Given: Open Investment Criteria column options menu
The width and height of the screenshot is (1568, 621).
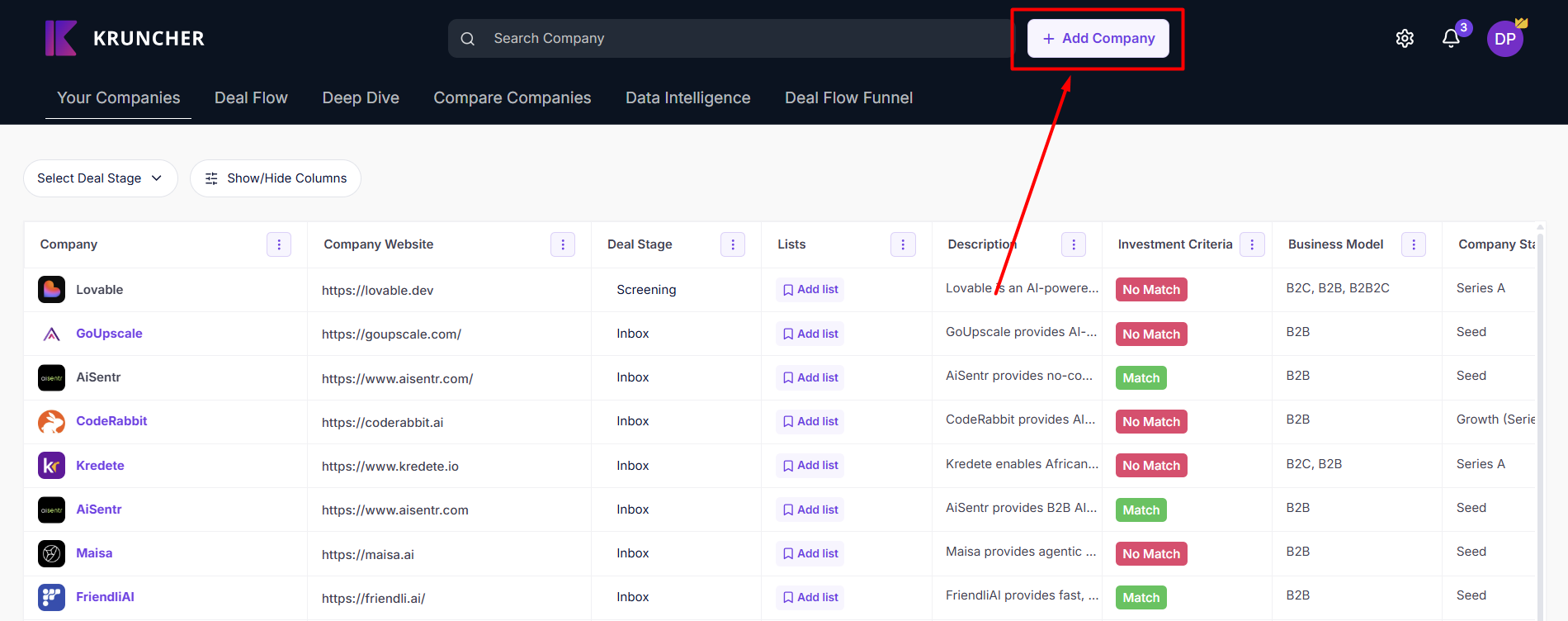Looking at the screenshot, I should [1252, 244].
